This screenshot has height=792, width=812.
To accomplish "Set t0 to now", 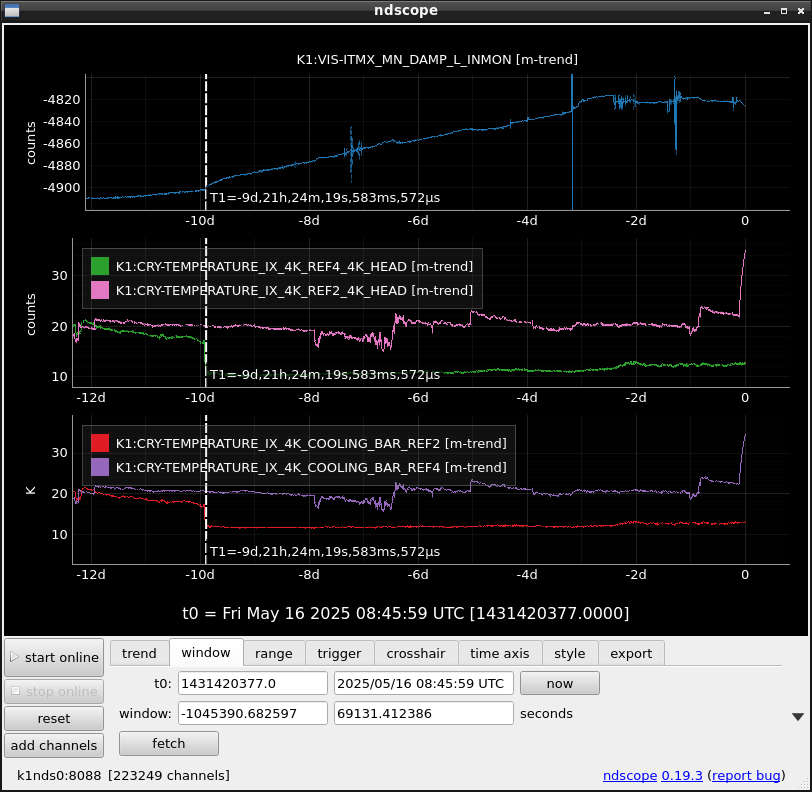I will click(560, 683).
